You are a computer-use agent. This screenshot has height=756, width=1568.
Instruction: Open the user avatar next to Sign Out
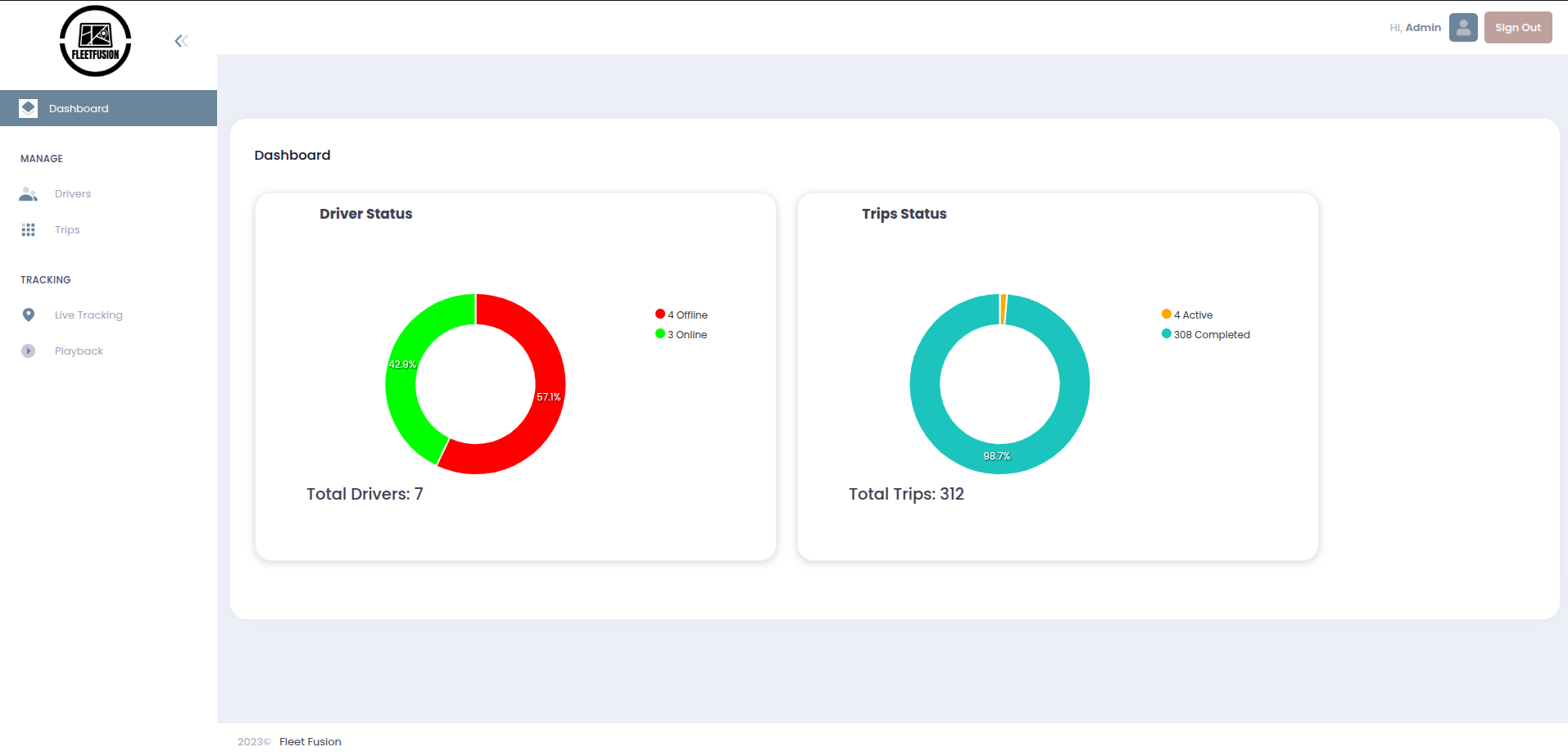coord(1462,27)
